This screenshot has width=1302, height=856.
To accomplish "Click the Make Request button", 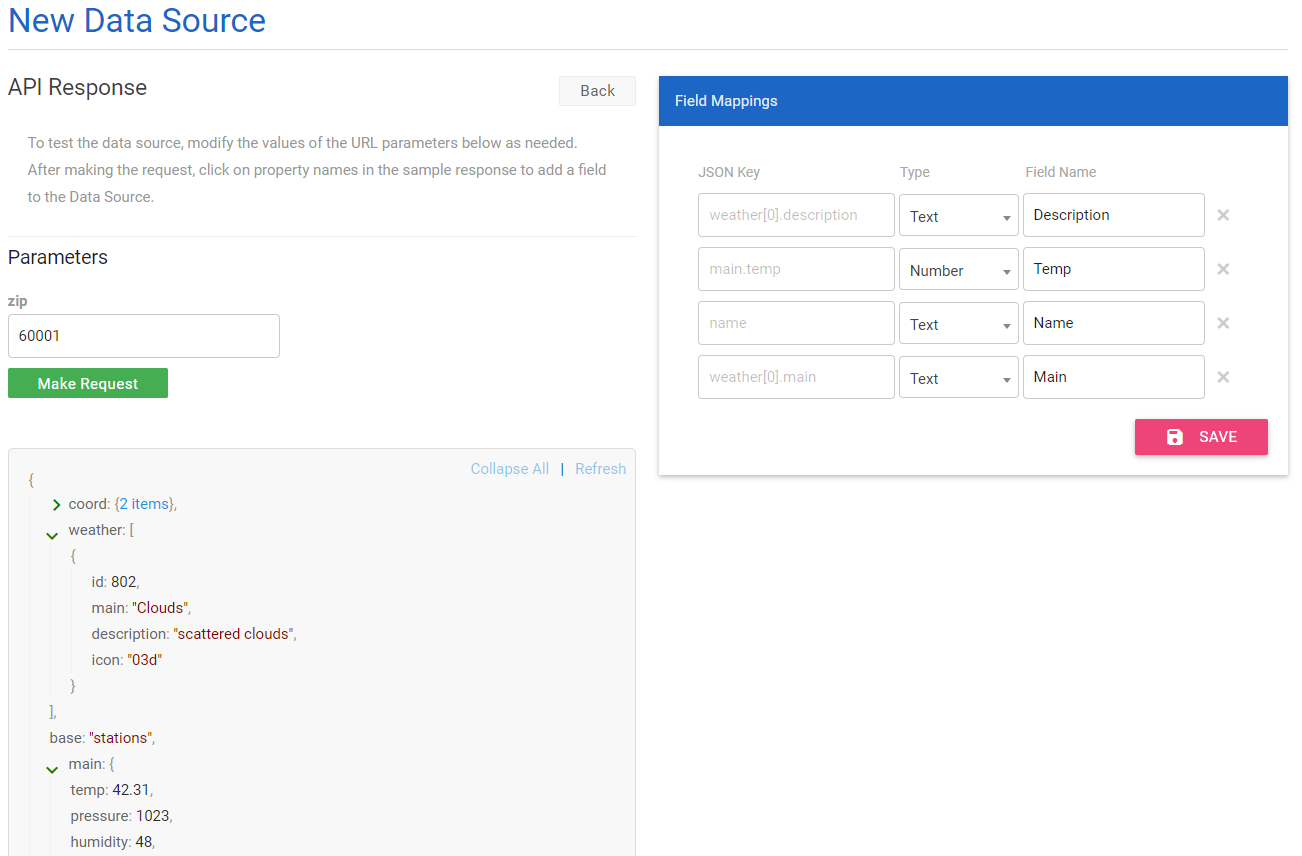I will (x=87, y=383).
